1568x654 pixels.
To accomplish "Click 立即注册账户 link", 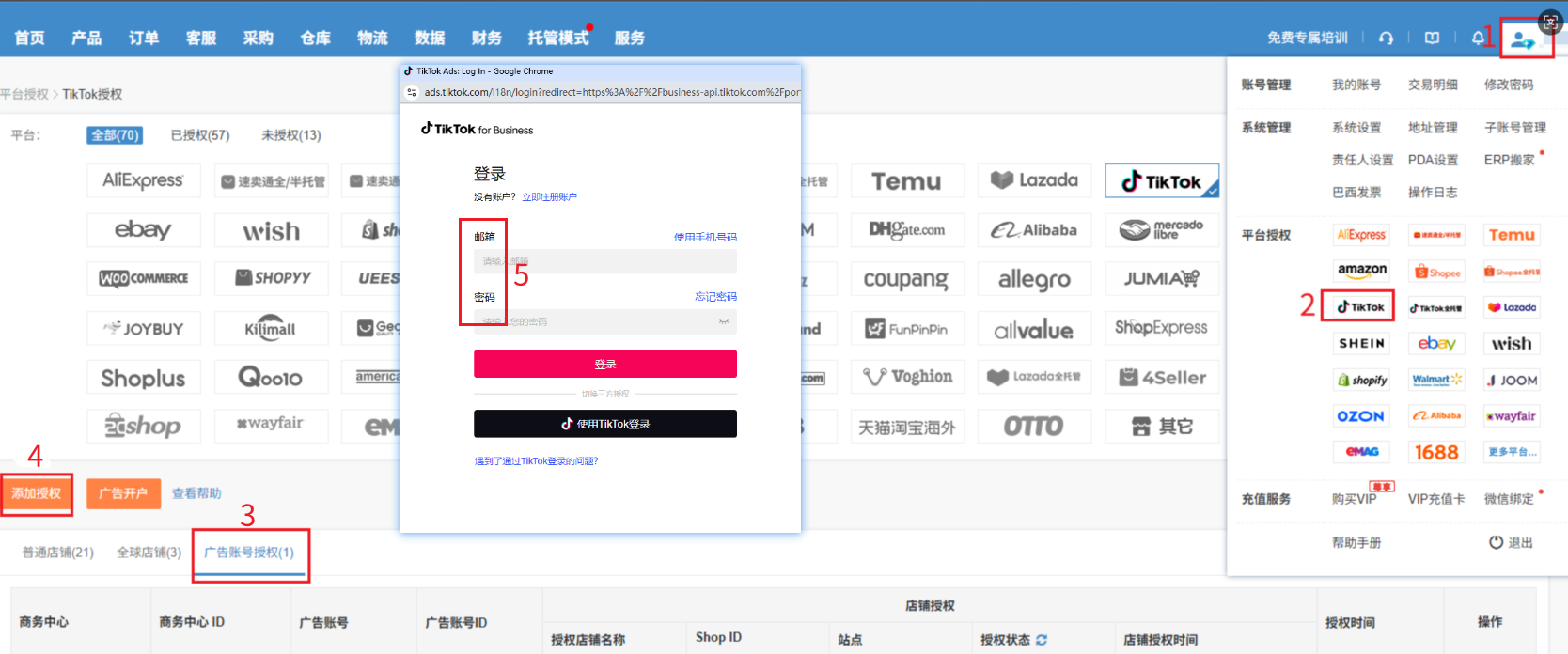I will (x=550, y=197).
